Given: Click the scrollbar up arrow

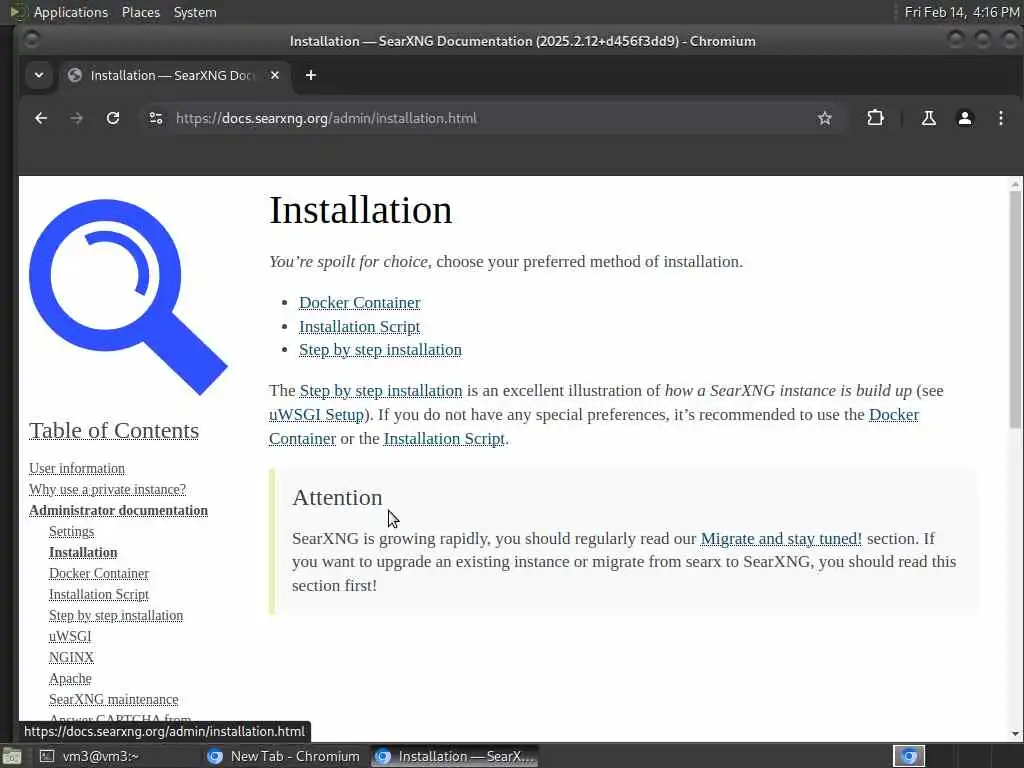Looking at the screenshot, I should point(1015,184).
